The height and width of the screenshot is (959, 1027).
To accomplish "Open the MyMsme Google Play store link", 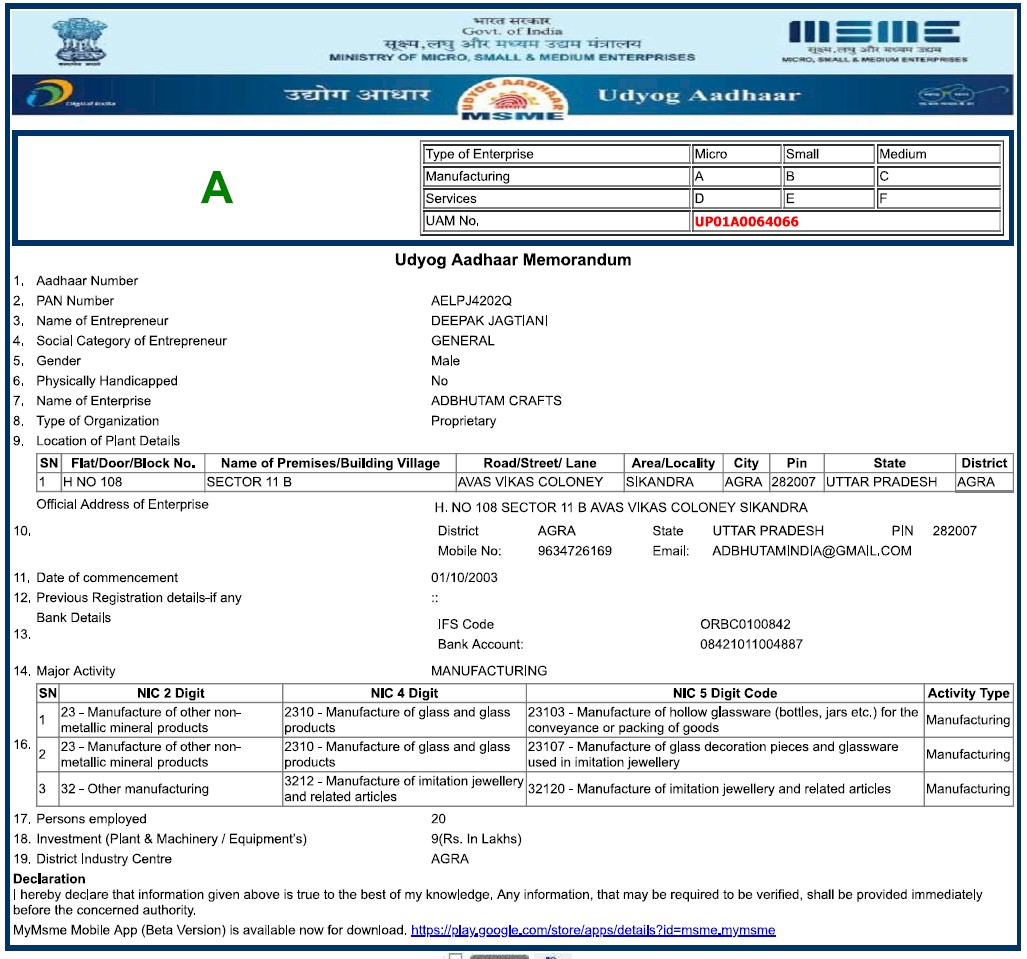I will click(592, 930).
